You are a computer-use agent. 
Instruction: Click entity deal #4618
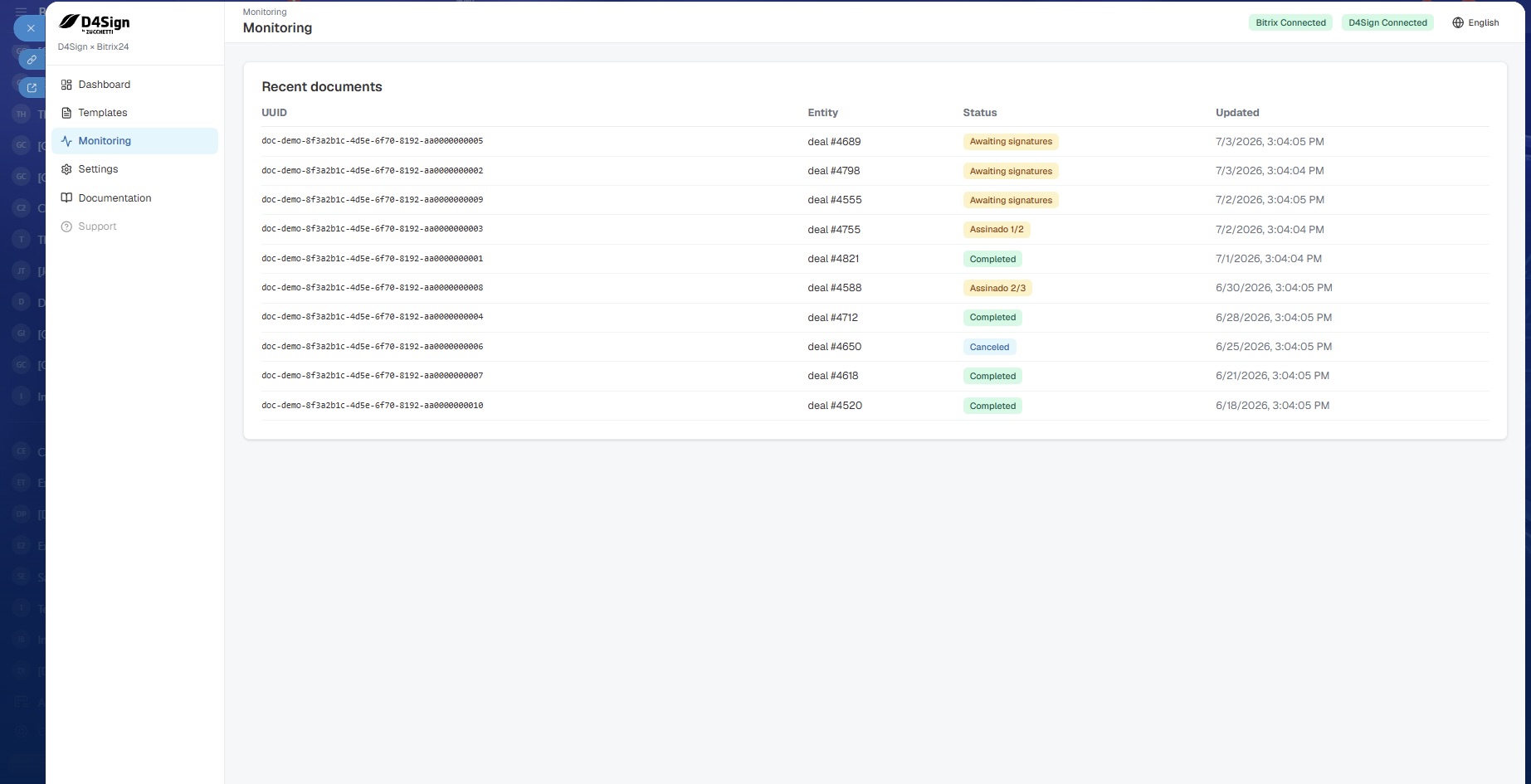pos(833,376)
